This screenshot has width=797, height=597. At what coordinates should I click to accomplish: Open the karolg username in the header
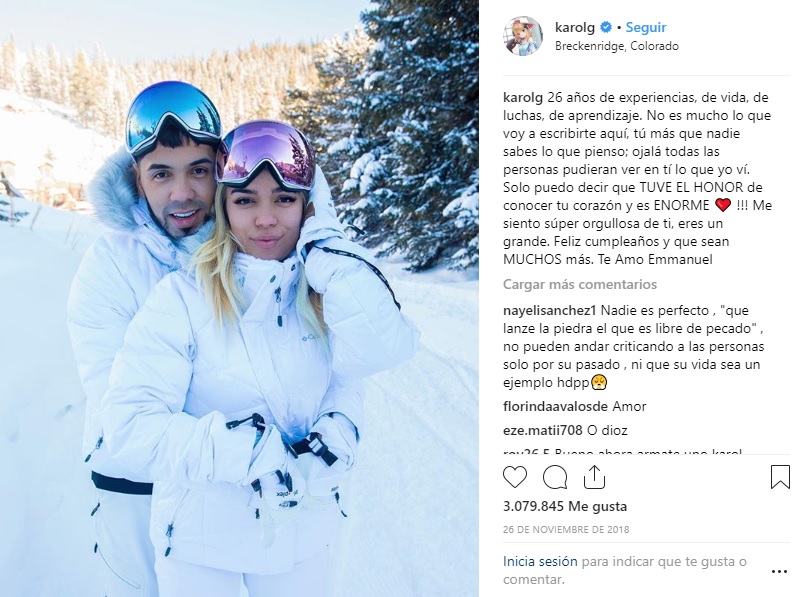click(574, 27)
